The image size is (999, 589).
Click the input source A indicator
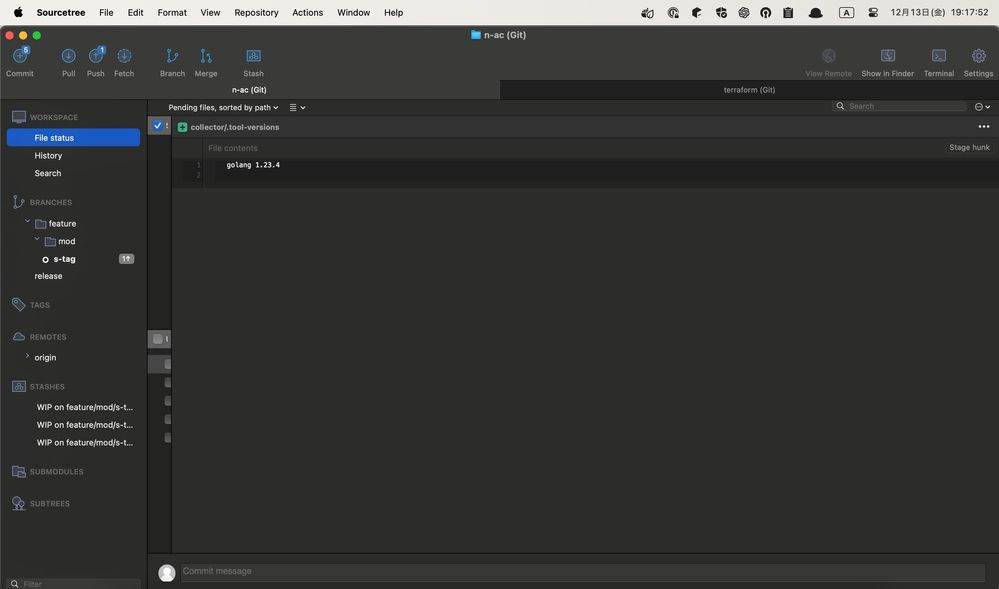click(x=846, y=12)
